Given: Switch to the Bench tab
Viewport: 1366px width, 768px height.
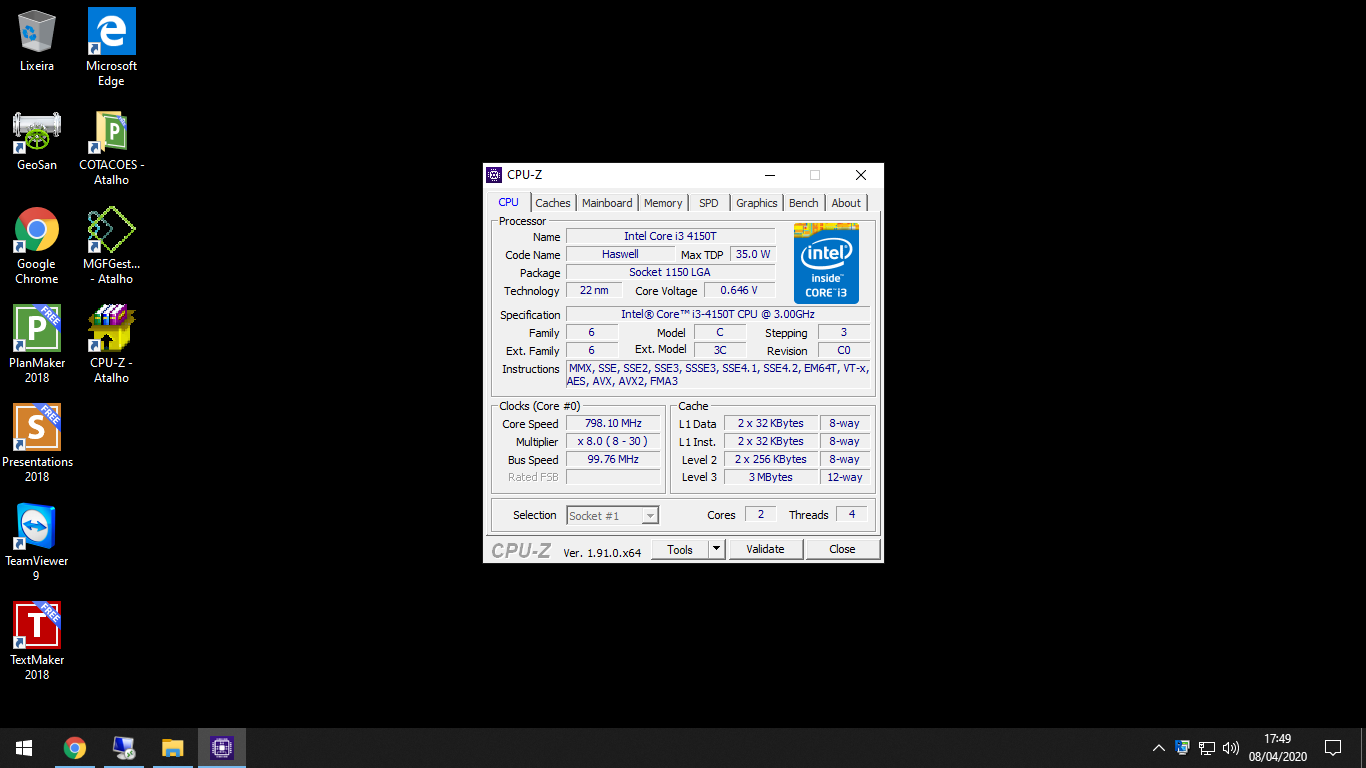Looking at the screenshot, I should 804,203.
